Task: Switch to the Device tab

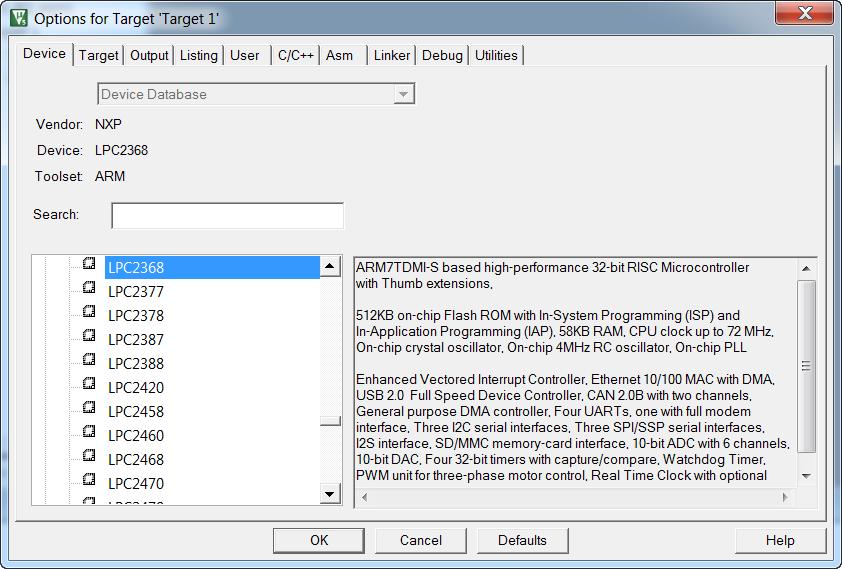Action: tap(45, 54)
